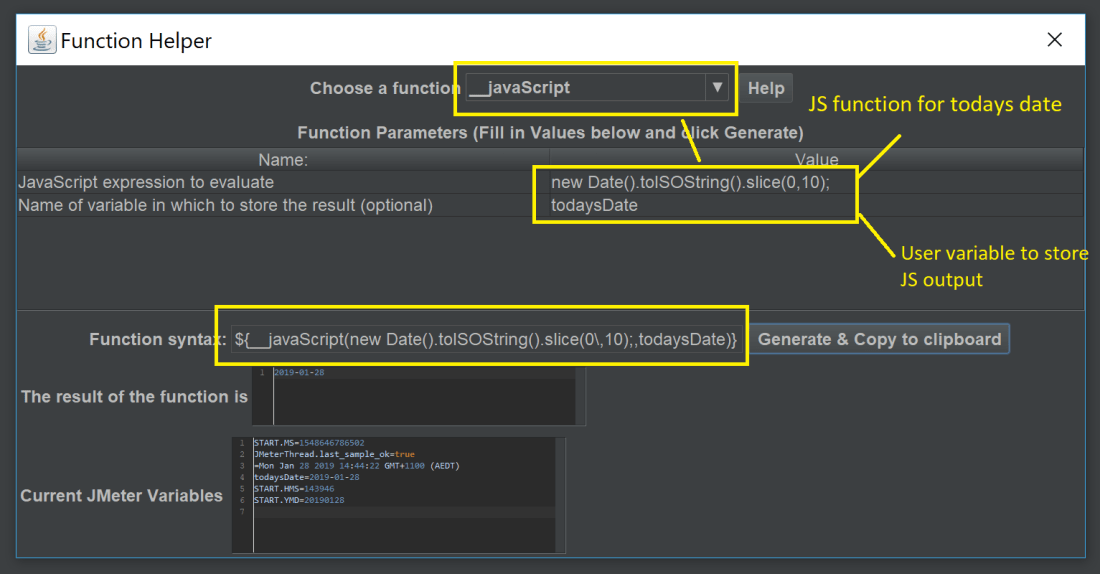1100x574 pixels.
Task: Select the START.MS variable line
Action: [x=309, y=443]
